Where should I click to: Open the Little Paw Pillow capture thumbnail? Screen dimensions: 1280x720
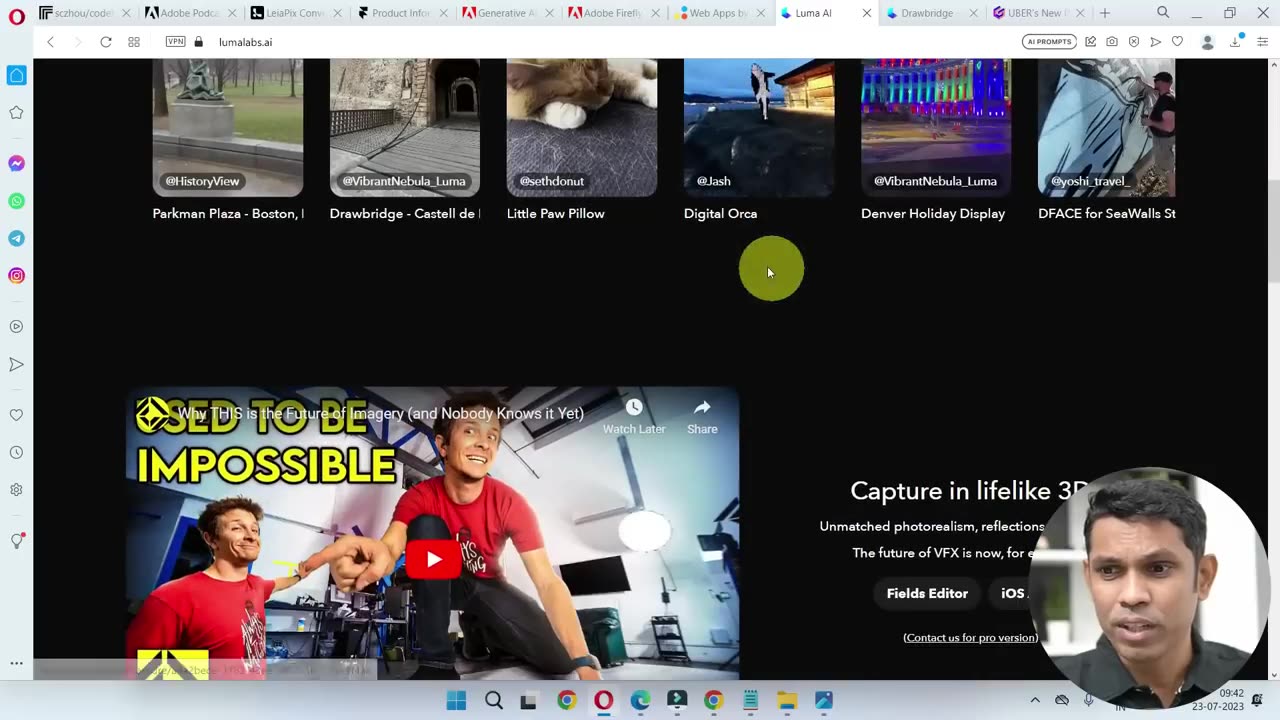pyautogui.click(x=582, y=127)
